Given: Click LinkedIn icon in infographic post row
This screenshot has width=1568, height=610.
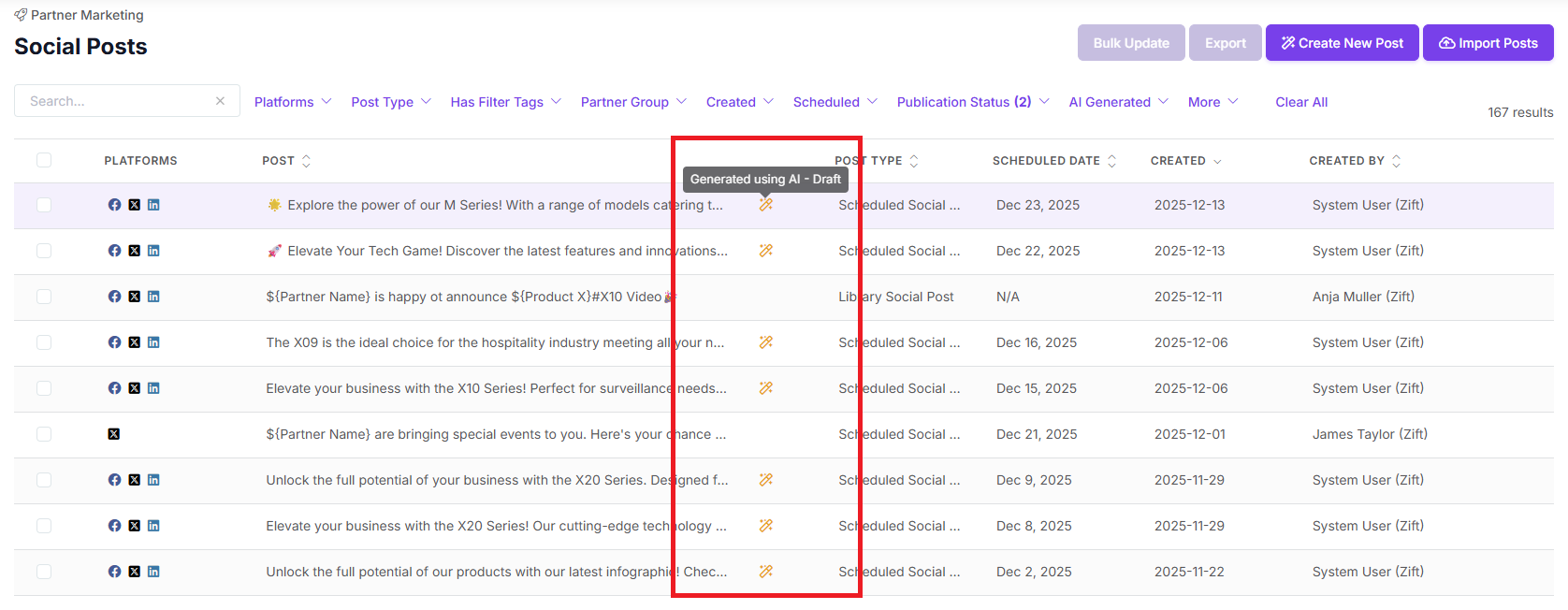Looking at the screenshot, I should tap(153, 572).
